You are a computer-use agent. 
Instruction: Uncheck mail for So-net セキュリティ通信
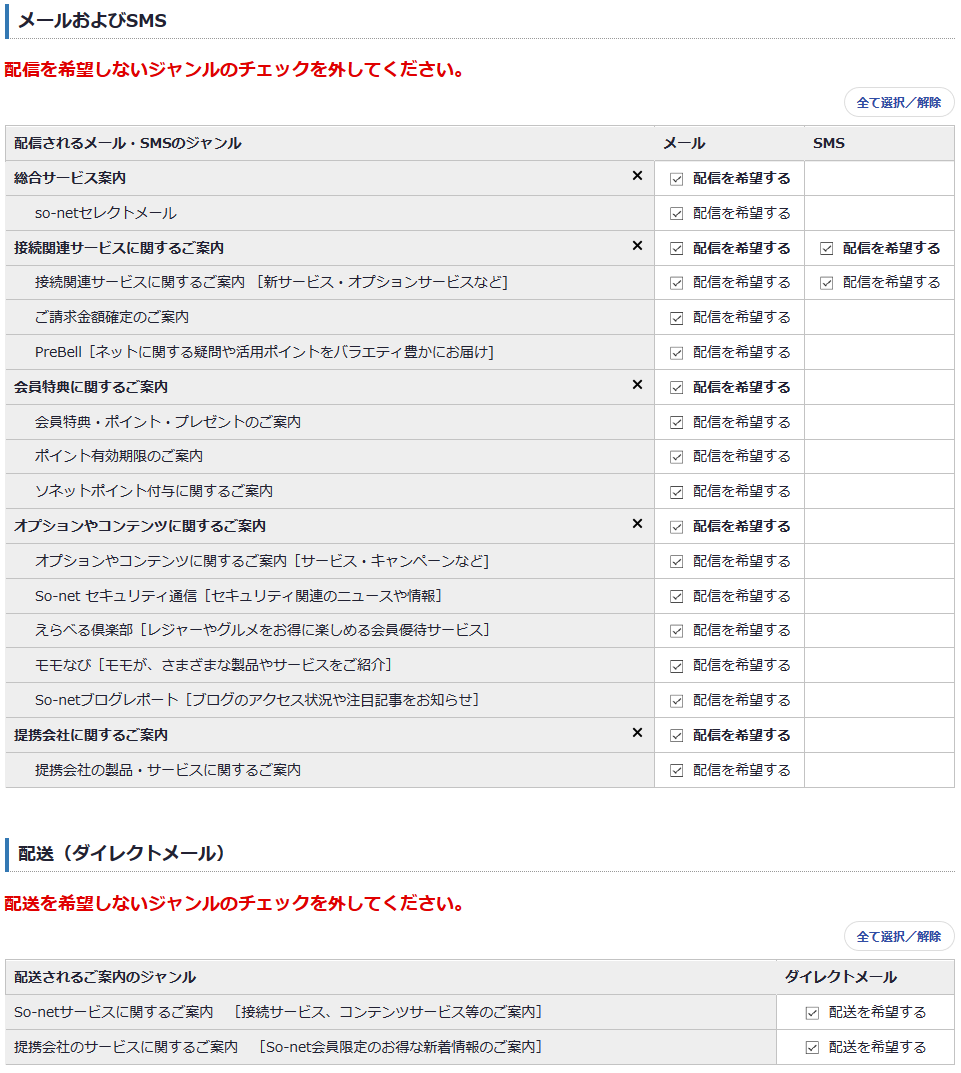click(x=677, y=596)
